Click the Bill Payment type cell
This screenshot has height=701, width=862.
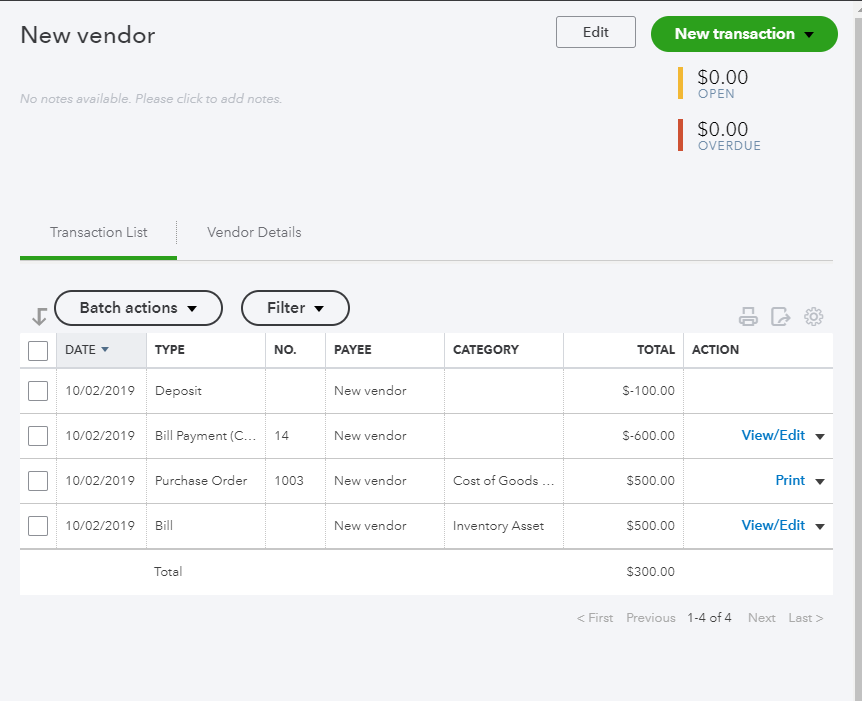pyautogui.click(x=205, y=435)
